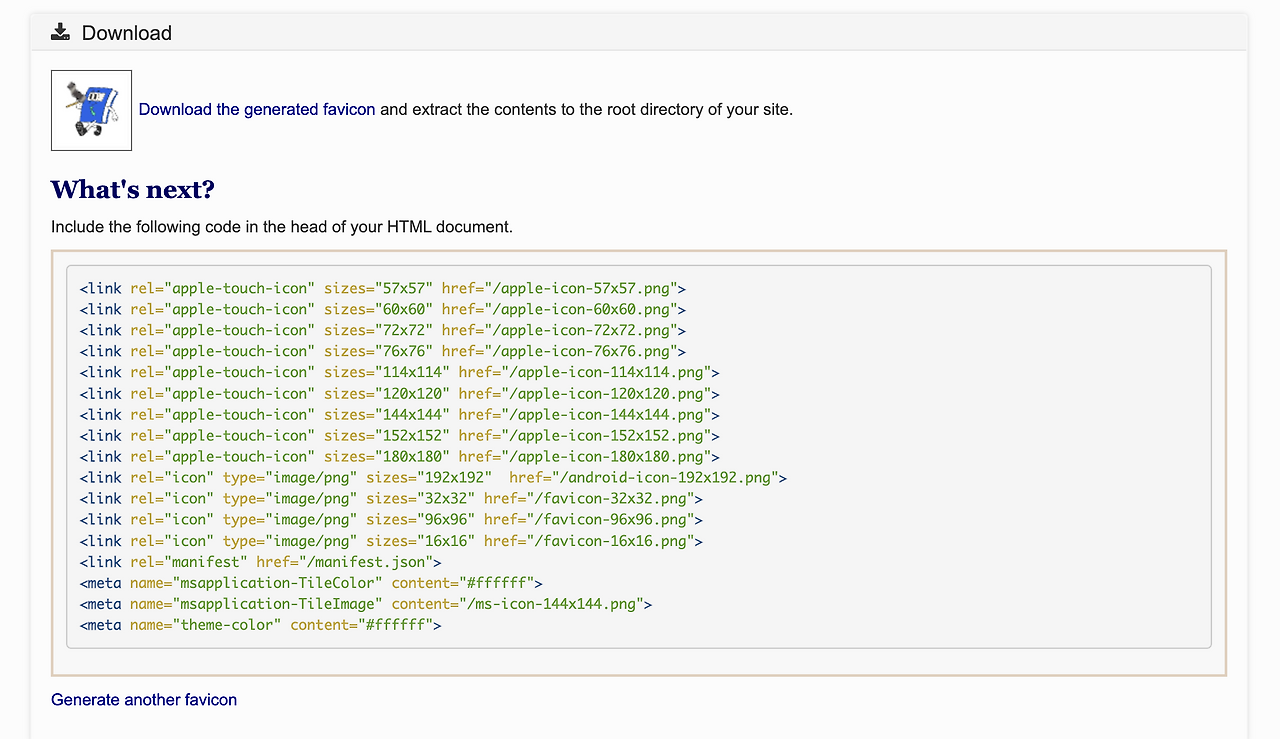Click the theme-color meta tag line
The height and width of the screenshot is (739, 1280).
coord(258,624)
